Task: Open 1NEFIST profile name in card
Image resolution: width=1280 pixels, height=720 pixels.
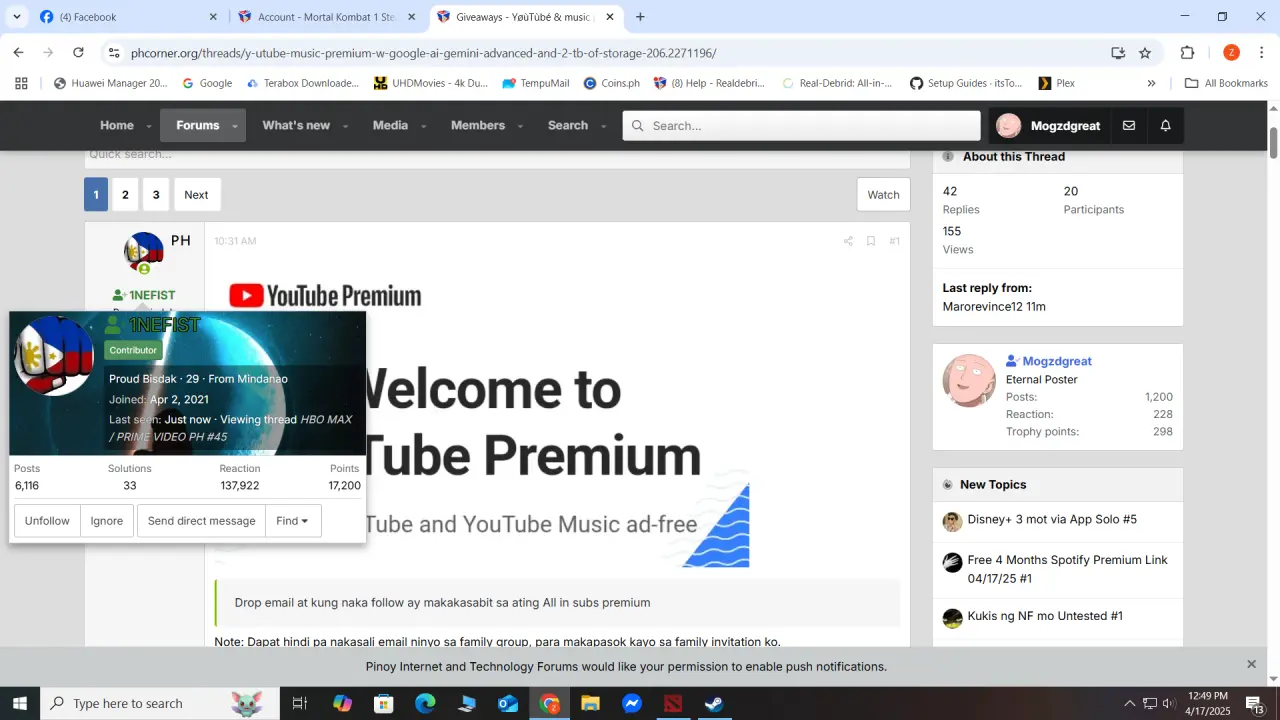Action: point(164,326)
